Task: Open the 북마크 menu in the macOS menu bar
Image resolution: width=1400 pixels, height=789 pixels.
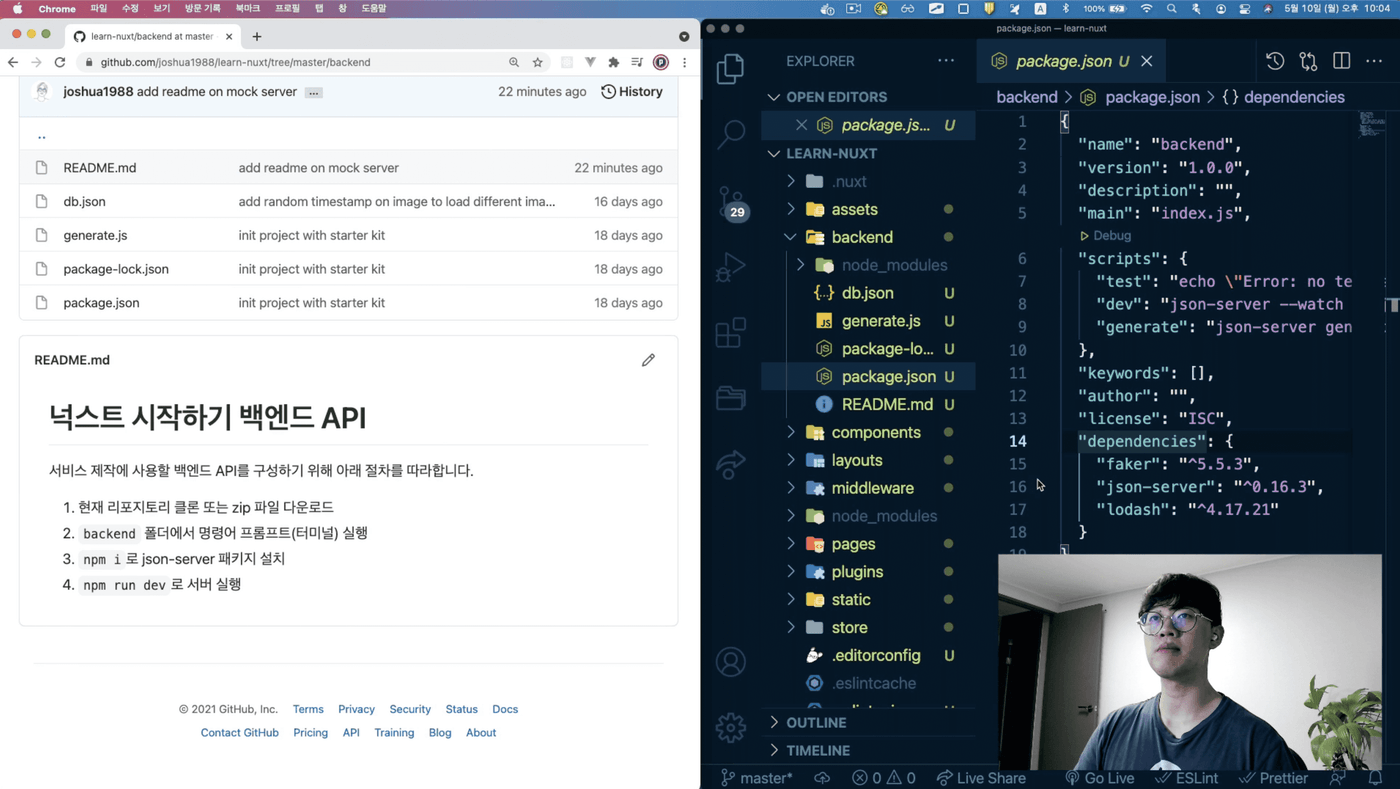Action: point(248,8)
